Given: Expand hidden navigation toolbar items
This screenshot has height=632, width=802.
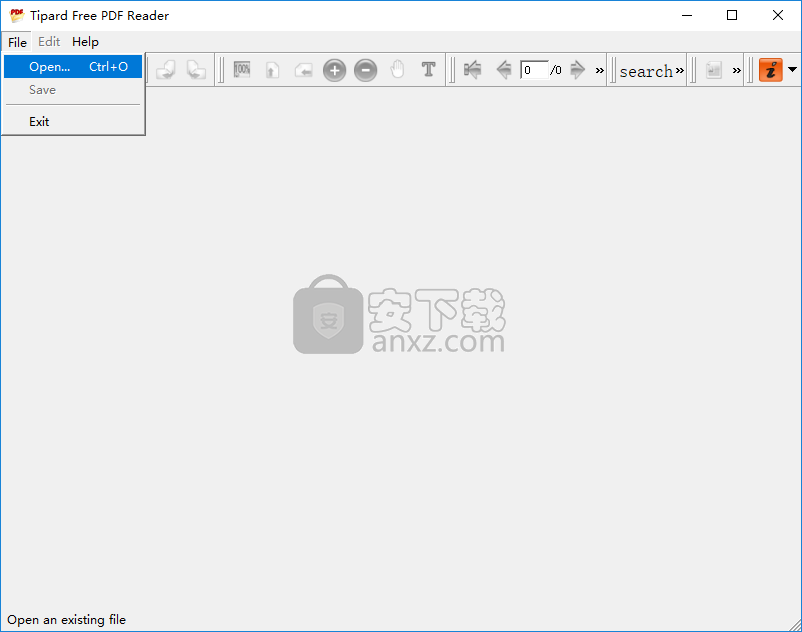Looking at the screenshot, I should (x=600, y=71).
